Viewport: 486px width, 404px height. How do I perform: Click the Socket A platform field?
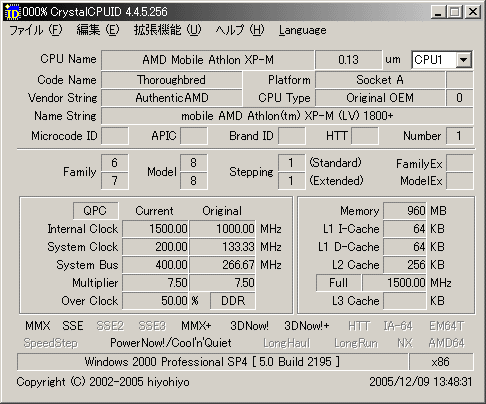pos(380,80)
